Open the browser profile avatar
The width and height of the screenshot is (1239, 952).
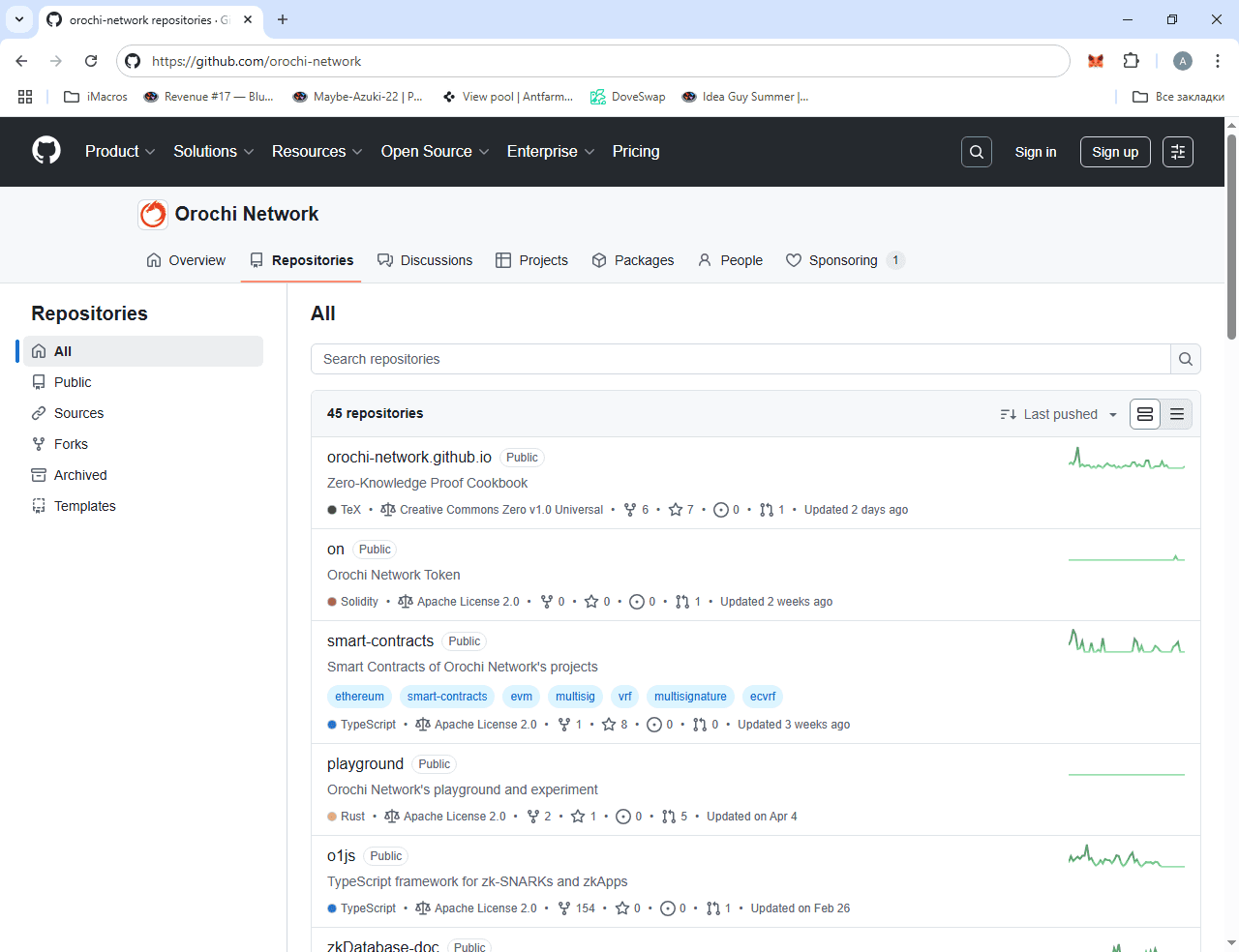click(1183, 61)
